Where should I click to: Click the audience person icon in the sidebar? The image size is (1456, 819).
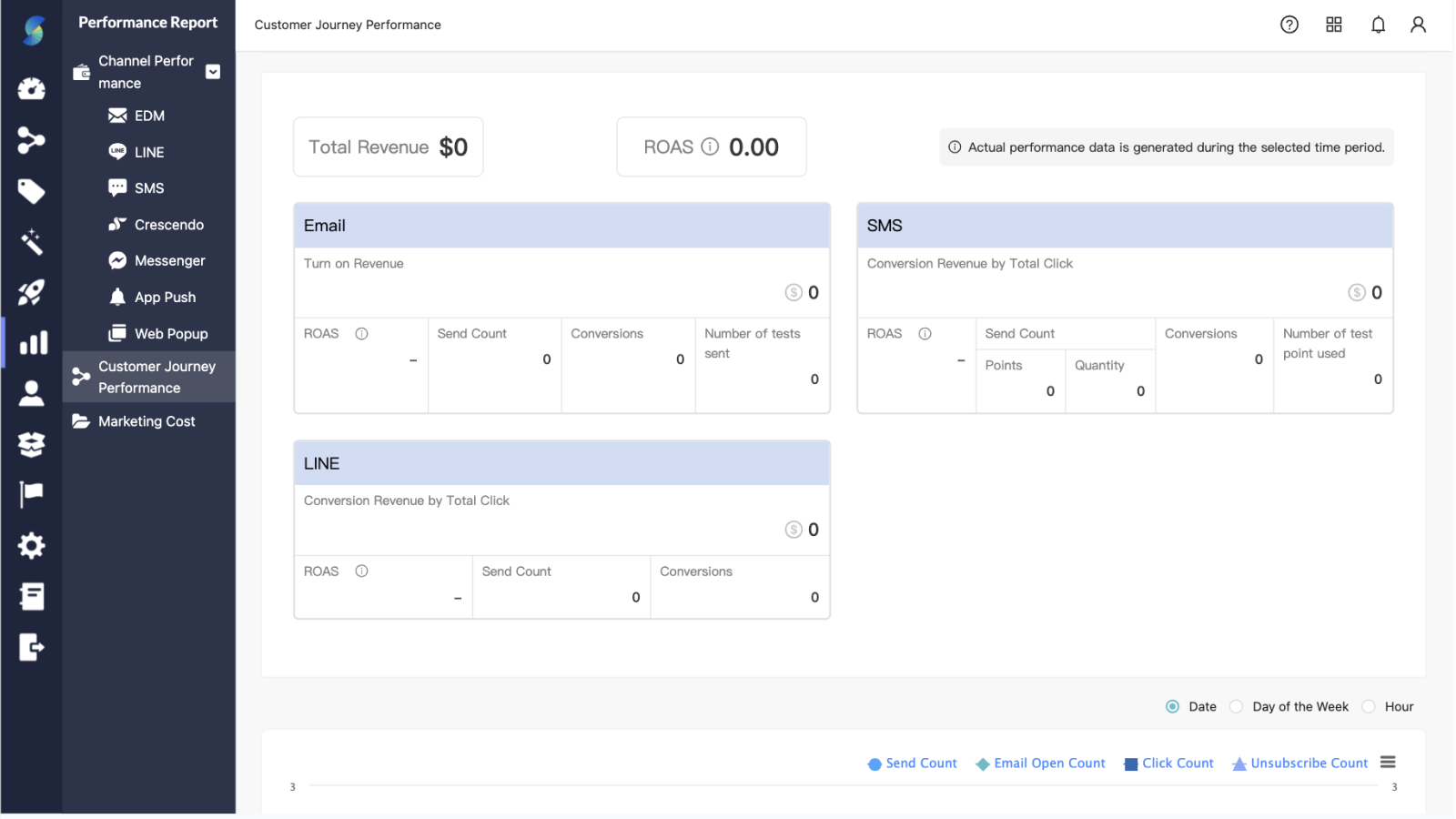tap(32, 392)
